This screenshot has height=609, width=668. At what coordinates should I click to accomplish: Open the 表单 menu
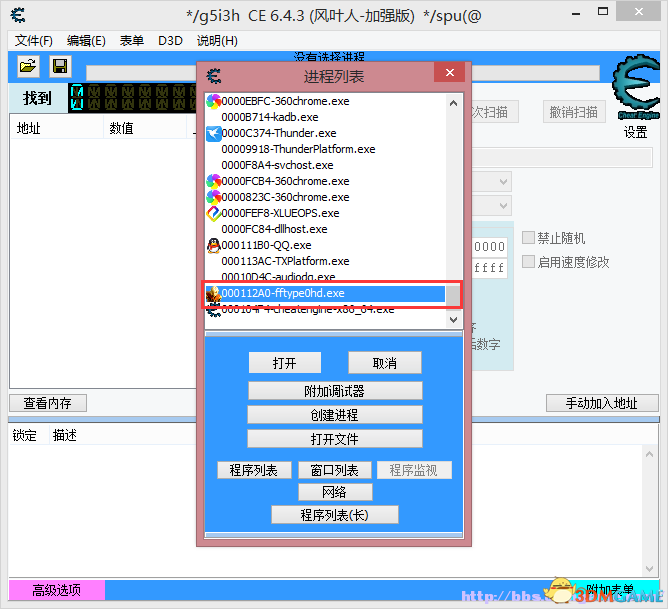pos(131,41)
